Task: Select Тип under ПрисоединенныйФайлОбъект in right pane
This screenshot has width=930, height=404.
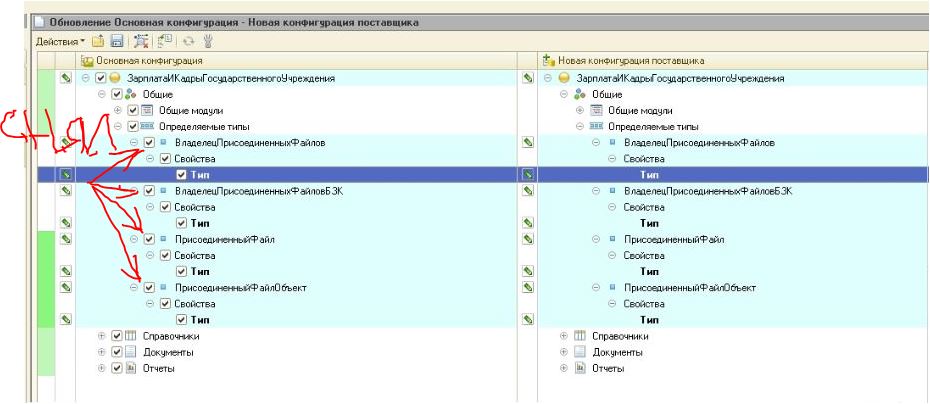Action: pyautogui.click(x=649, y=320)
